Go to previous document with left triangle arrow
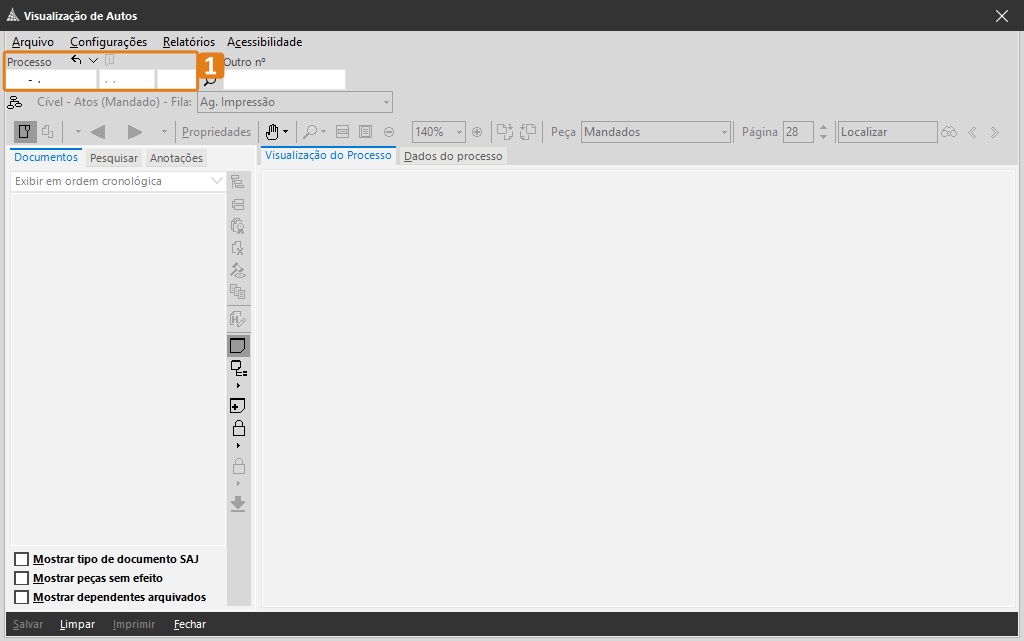Viewport: 1024px width, 641px height. pyautogui.click(x=99, y=132)
